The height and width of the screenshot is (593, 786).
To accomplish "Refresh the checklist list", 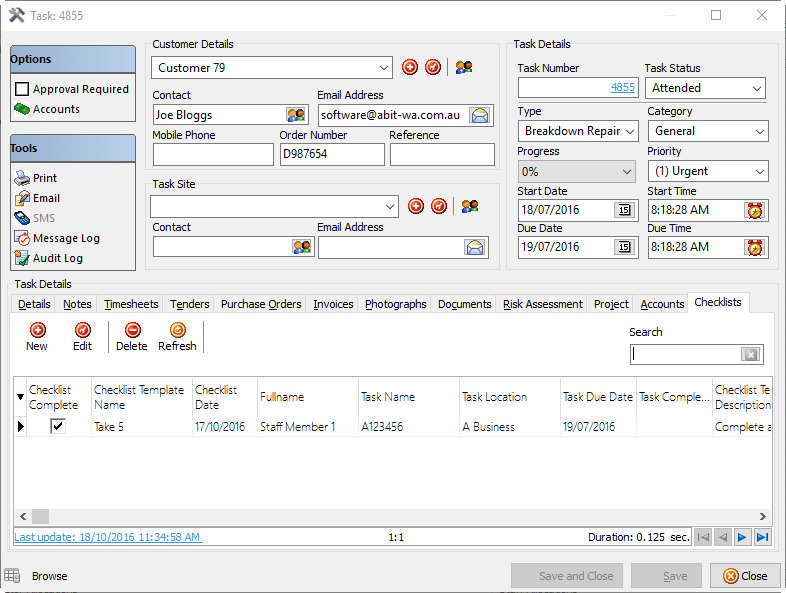I will coord(177,330).
